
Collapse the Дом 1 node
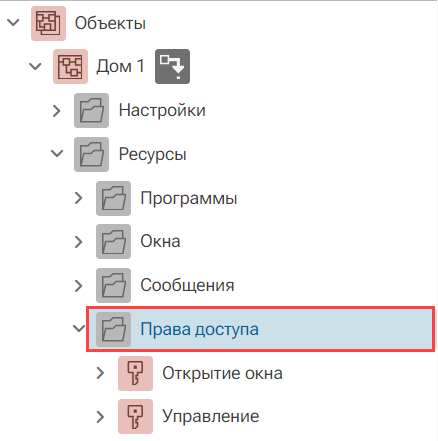click(x=35, y=66)
